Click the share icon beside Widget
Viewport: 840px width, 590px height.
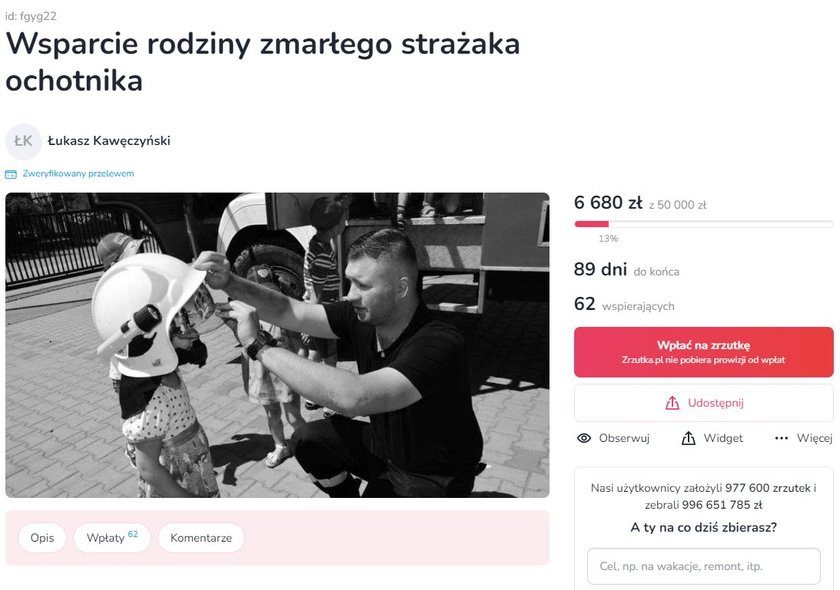[688, 438]
